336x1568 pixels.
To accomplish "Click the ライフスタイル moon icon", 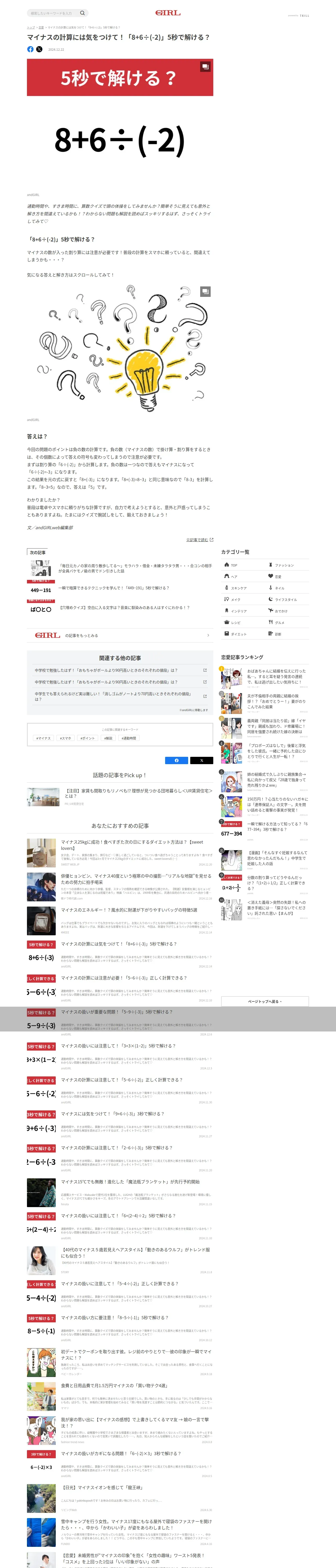I will (x=271, y=599).
